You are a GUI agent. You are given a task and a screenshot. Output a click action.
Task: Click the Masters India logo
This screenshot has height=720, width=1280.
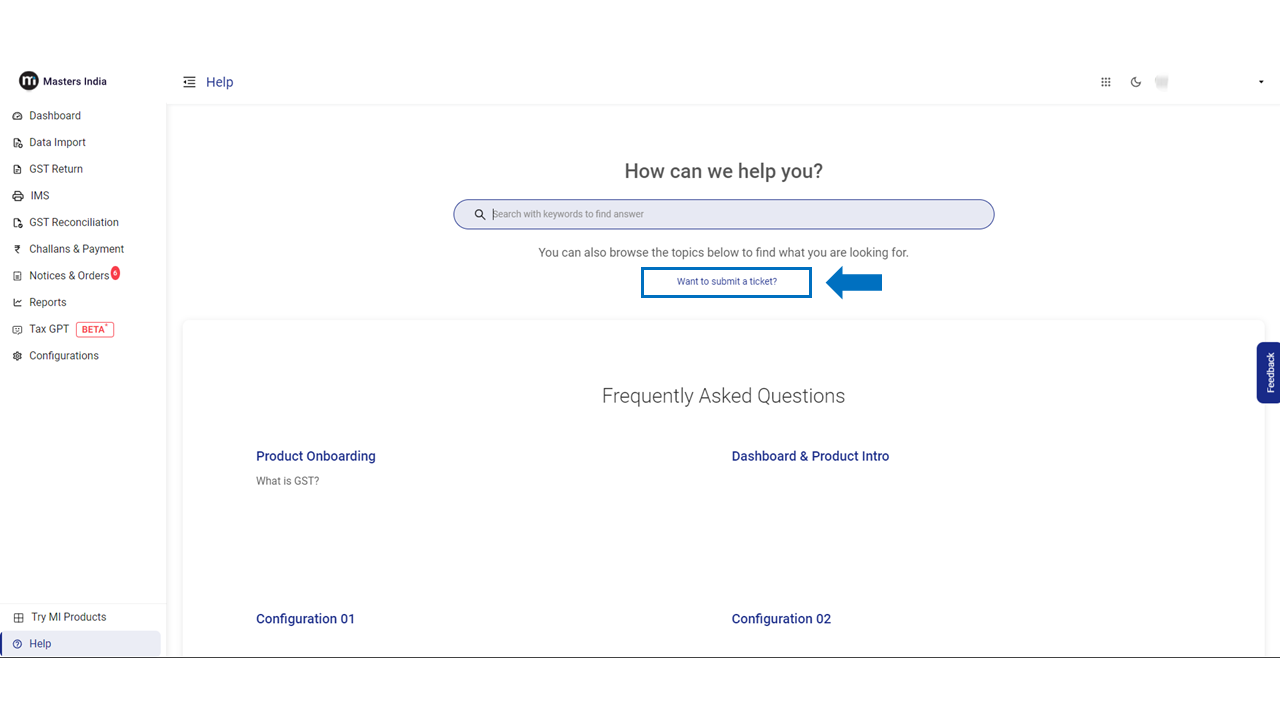(x=29, y=81)
